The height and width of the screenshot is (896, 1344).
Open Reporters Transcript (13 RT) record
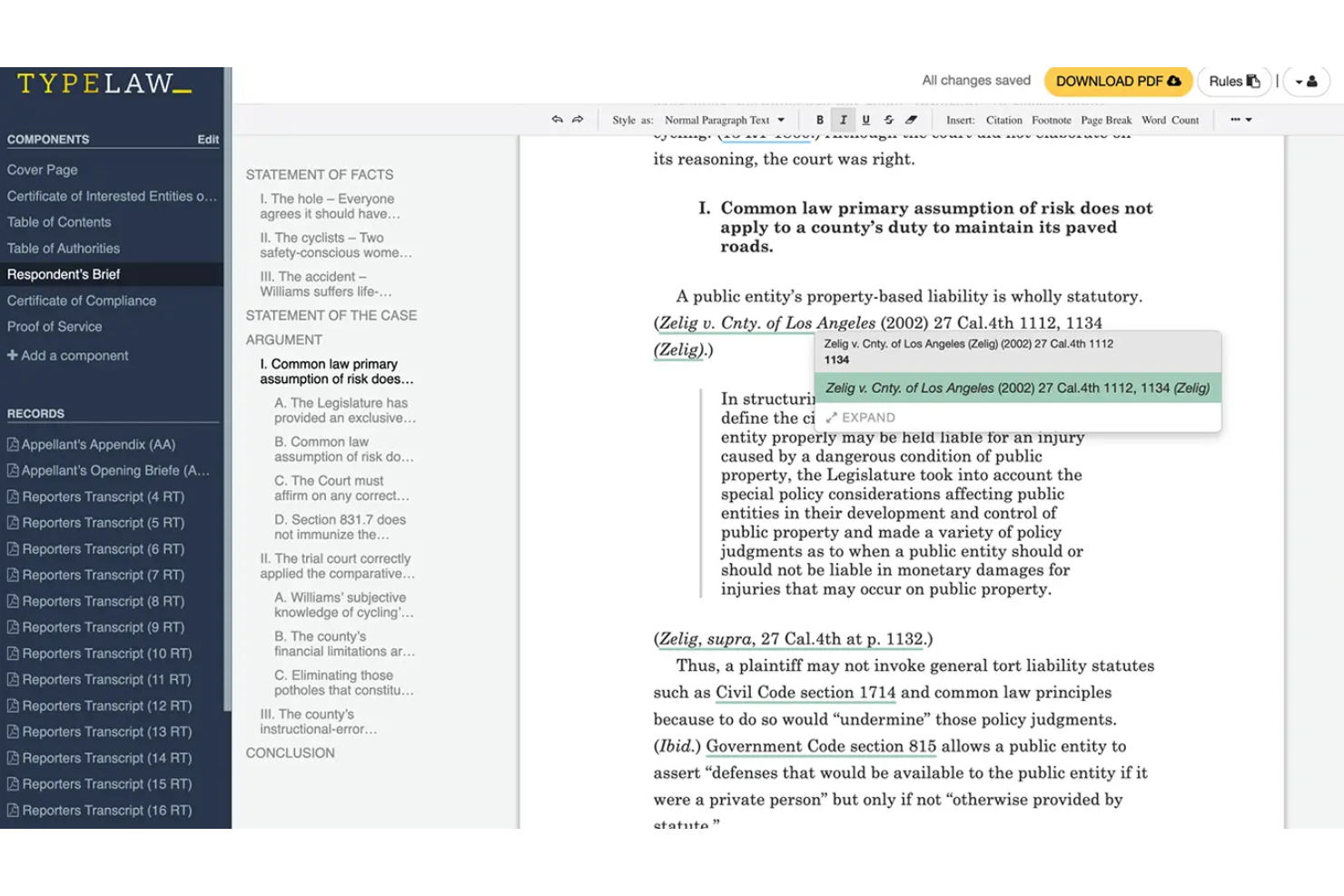pos(99,733)
